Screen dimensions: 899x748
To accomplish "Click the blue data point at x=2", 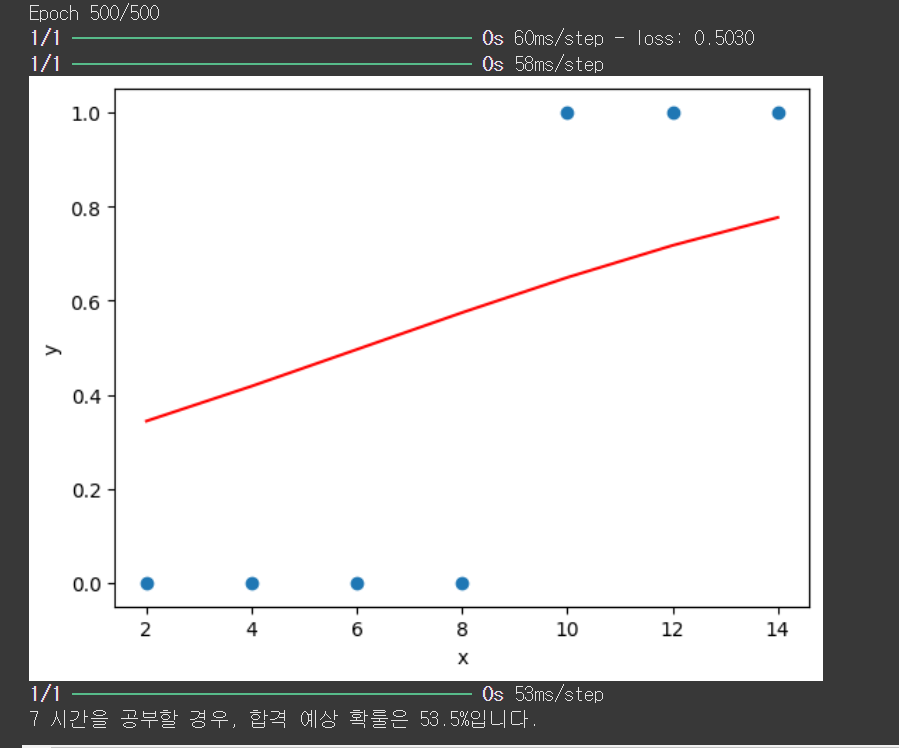I will point(147,583).
